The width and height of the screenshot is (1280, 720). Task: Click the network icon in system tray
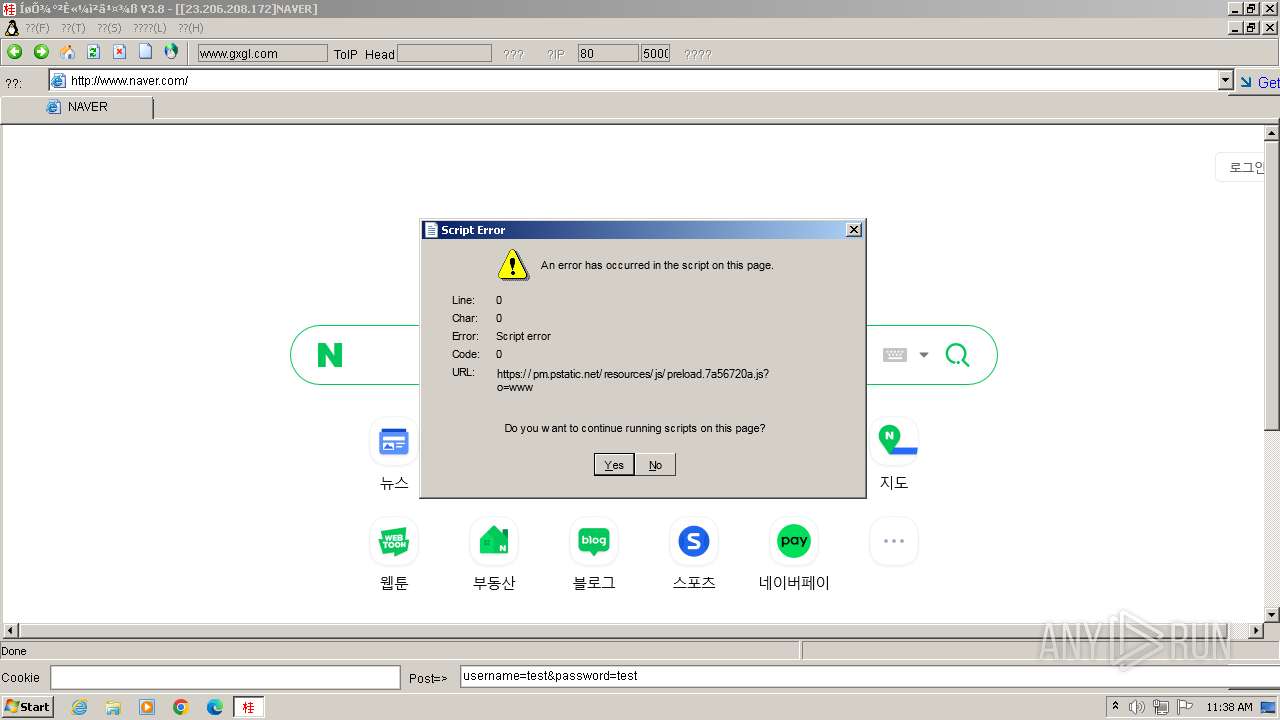[1161, 707]
